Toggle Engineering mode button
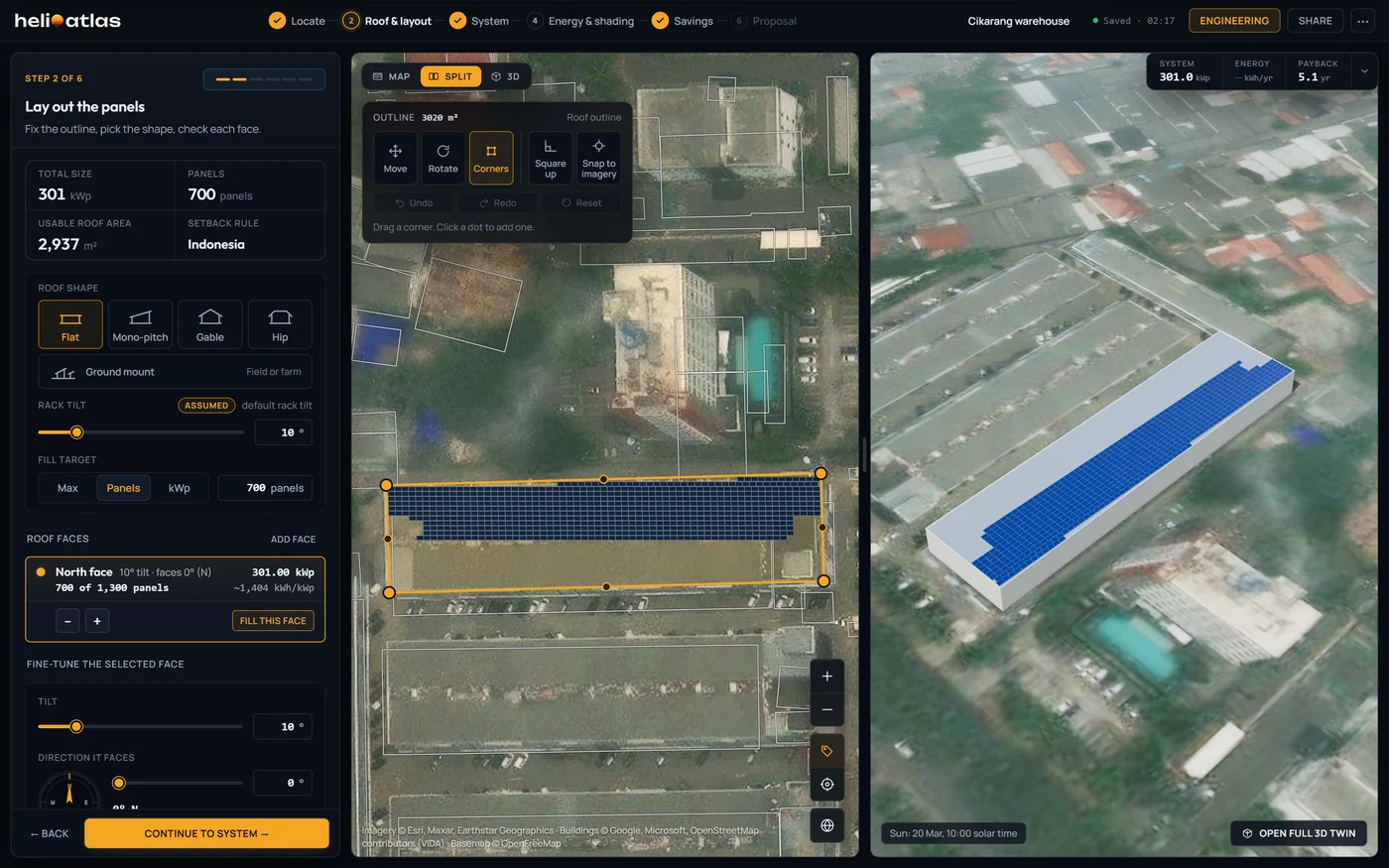The width and height of the screenshot is (1389, 868). [1234, 21]
